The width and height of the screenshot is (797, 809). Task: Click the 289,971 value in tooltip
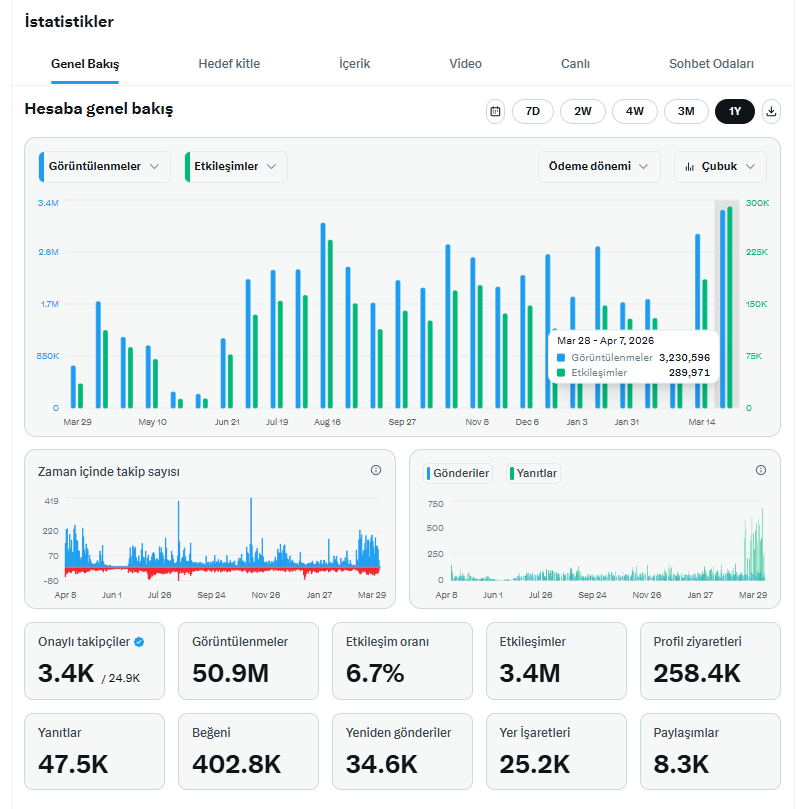pyautogui.click(x=689, y=373)
